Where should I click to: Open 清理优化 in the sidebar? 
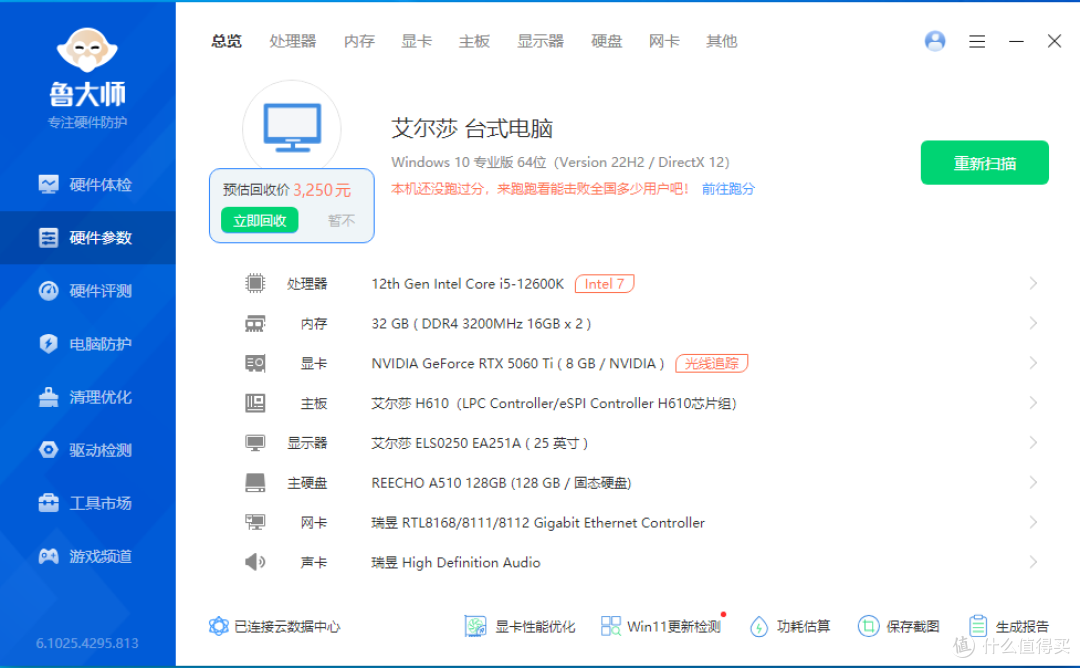pos(87,397)
